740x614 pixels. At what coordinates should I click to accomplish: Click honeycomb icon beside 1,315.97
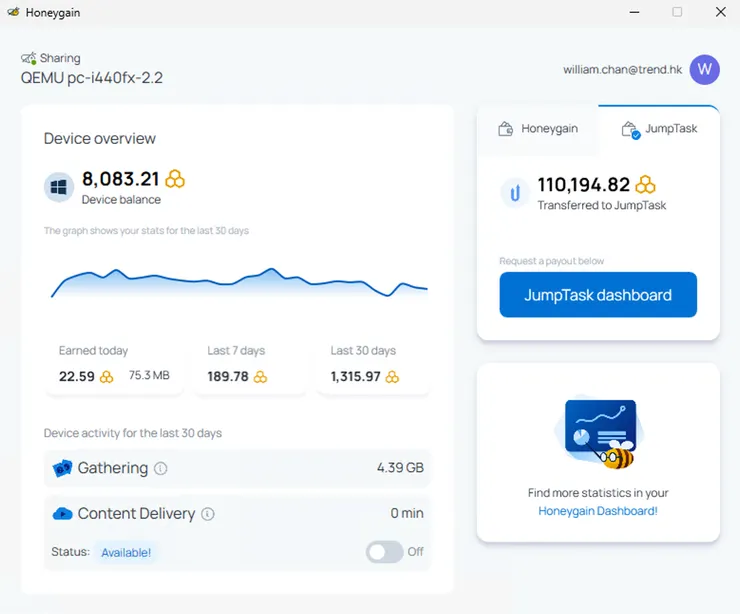tap(392, 377)
